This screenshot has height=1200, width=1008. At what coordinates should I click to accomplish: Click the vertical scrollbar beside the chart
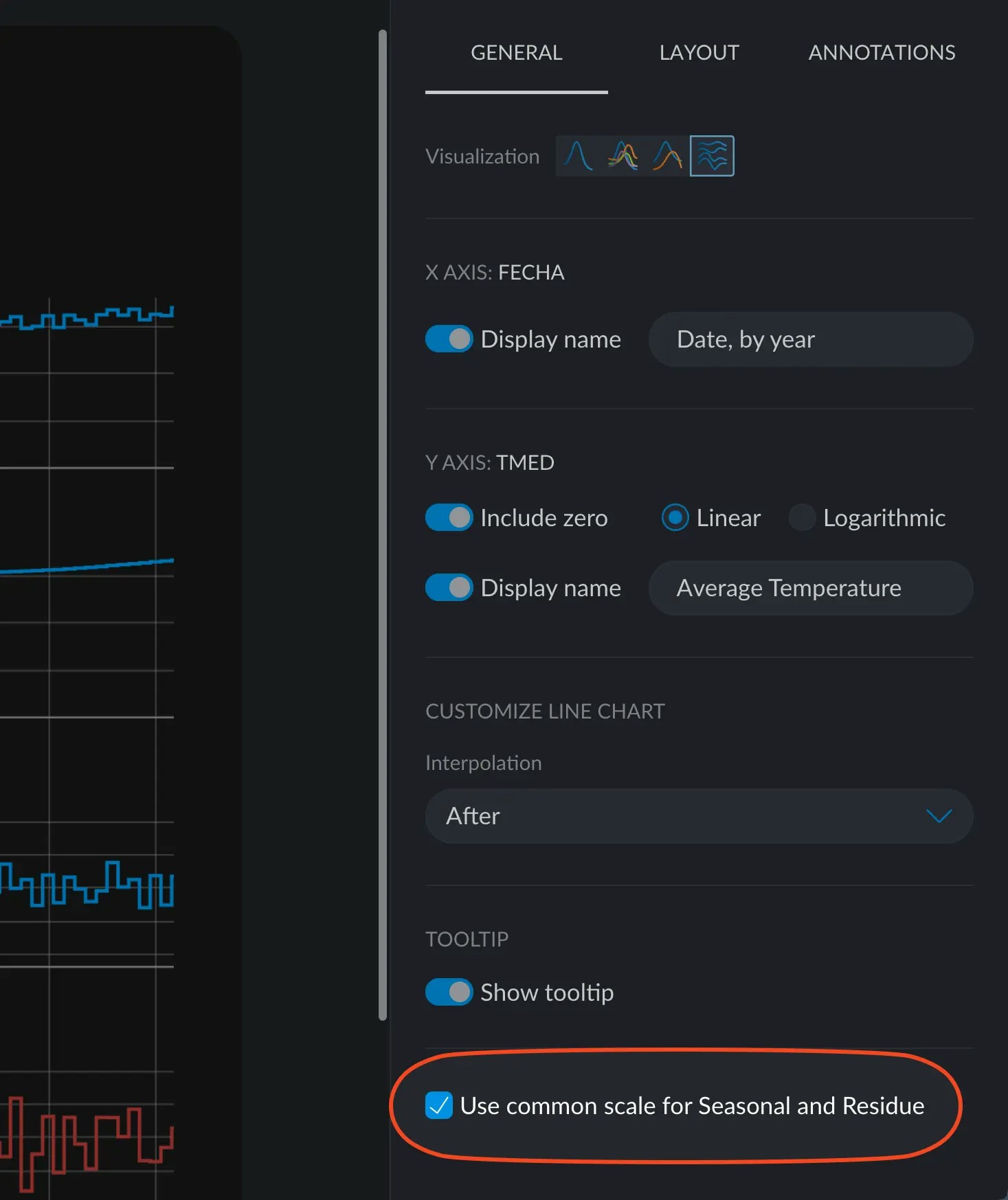(383, 525)
